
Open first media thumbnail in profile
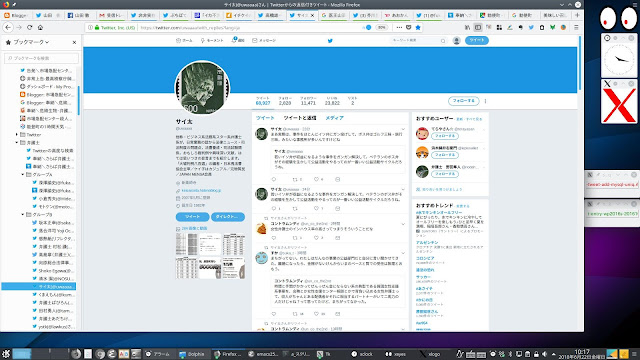pyautogui.click(x=187, y=244)
